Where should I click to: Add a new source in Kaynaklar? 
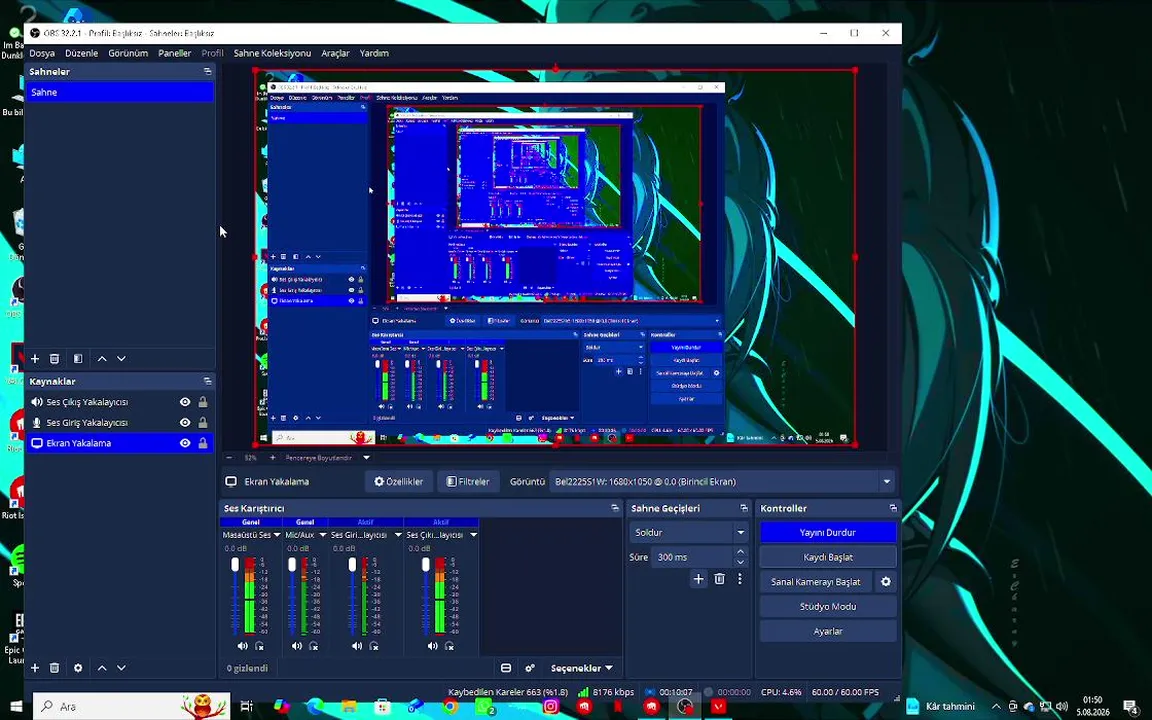[x=35, y=668]
